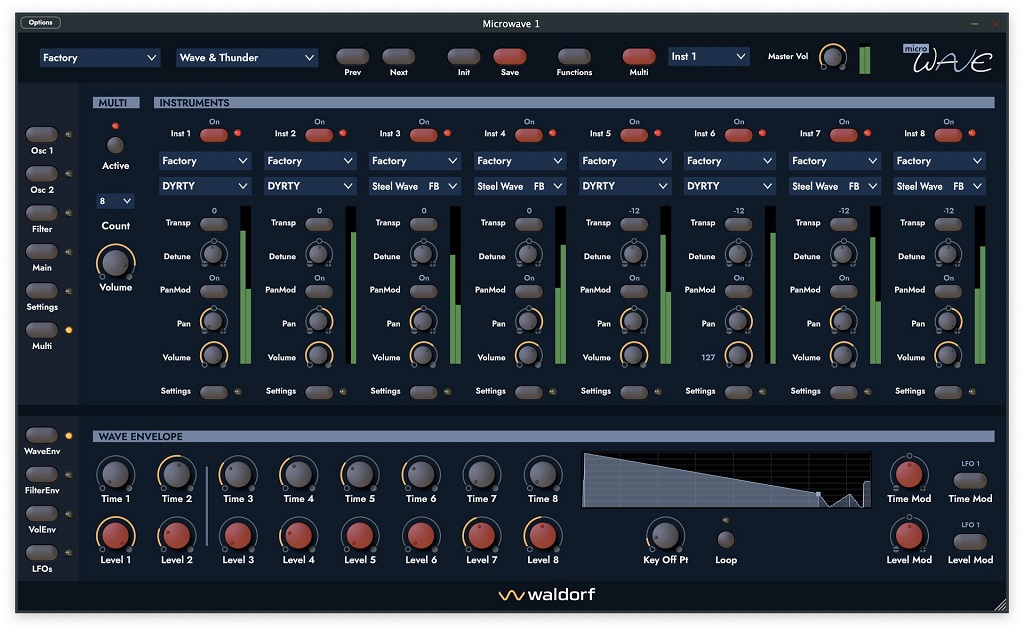Adjust the Time 5 knob
The width and height of the screenshot is (1024, 631).
click(360, 474)
